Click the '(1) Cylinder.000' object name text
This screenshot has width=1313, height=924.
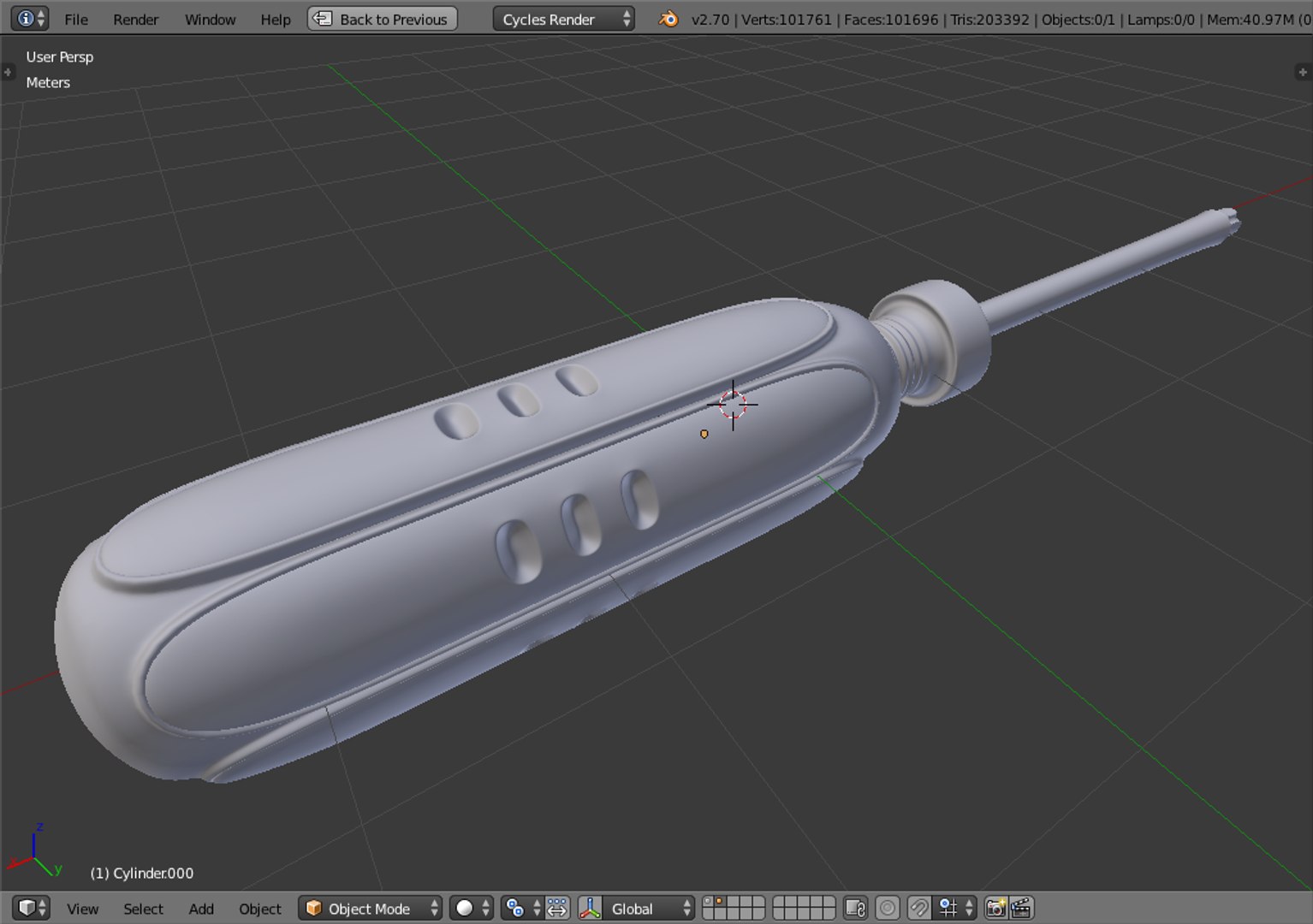(142, 873)
